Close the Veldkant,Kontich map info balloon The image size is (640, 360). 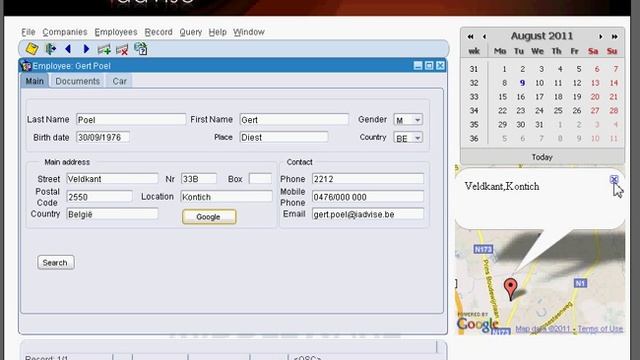tap(614, 179)
